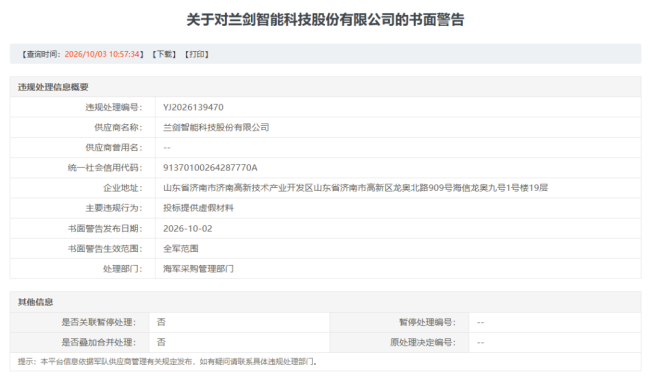
Task: Click the 供应商曾用名 label
Action: [114, 148]
